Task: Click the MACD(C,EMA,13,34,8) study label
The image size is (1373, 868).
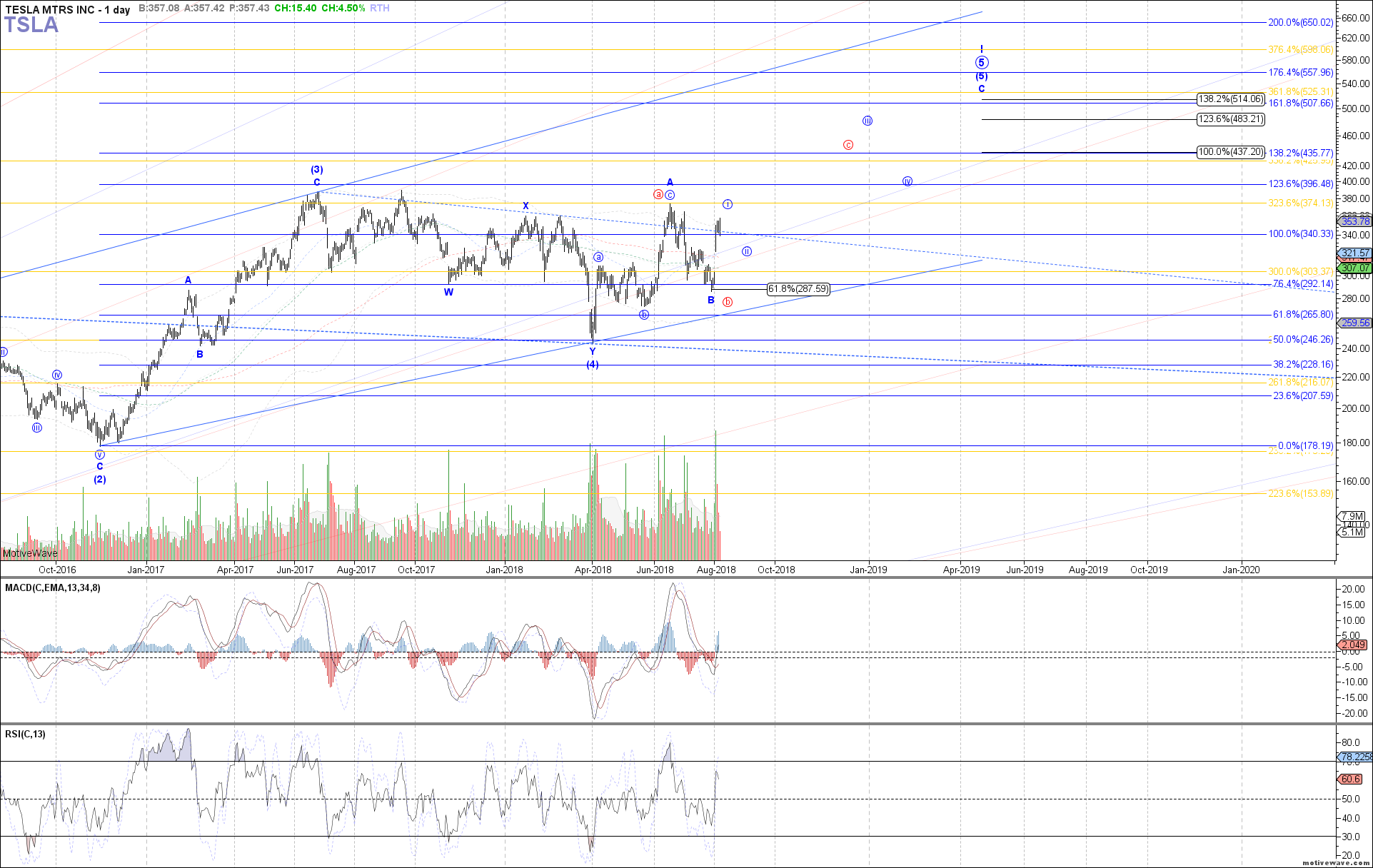Action: (53, 588)
